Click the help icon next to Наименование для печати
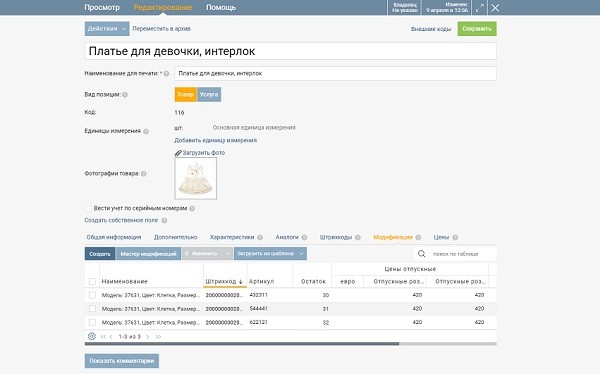The width and height of the screenshot is (600, 374). (x=166, y=73)
